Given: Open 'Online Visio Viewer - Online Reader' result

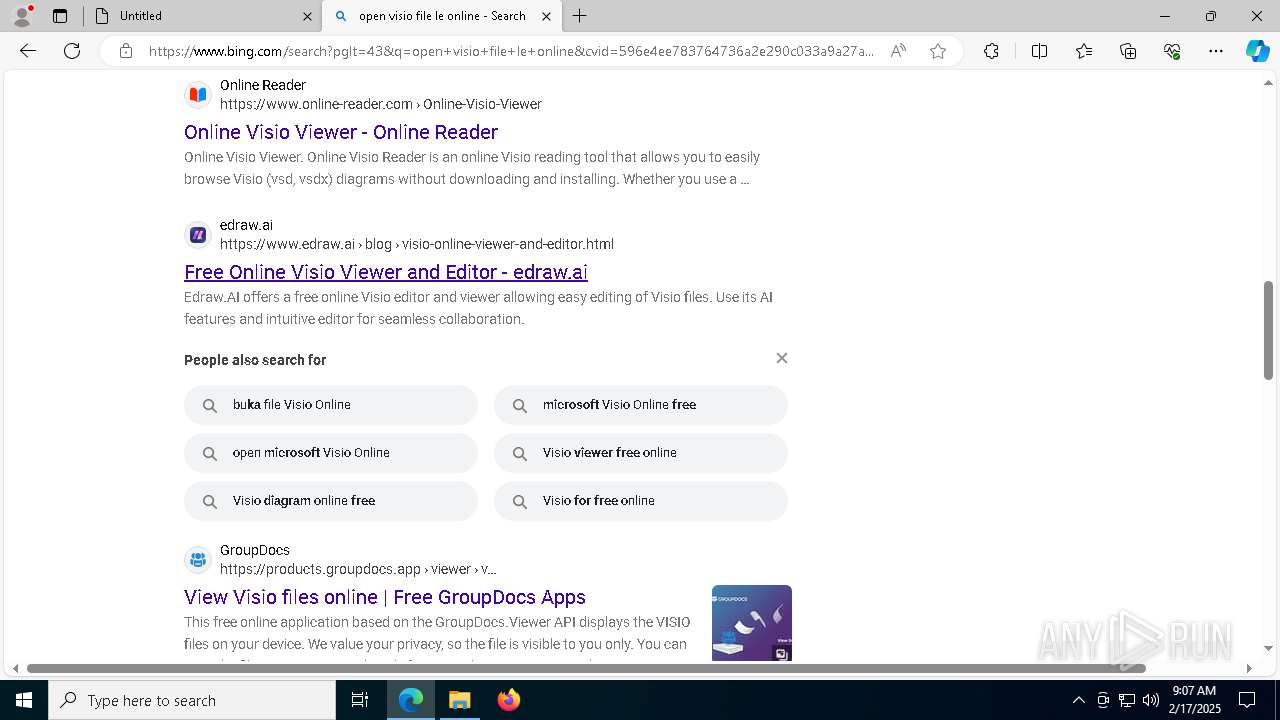Looking at the screenshot, I should pos(341,132).
